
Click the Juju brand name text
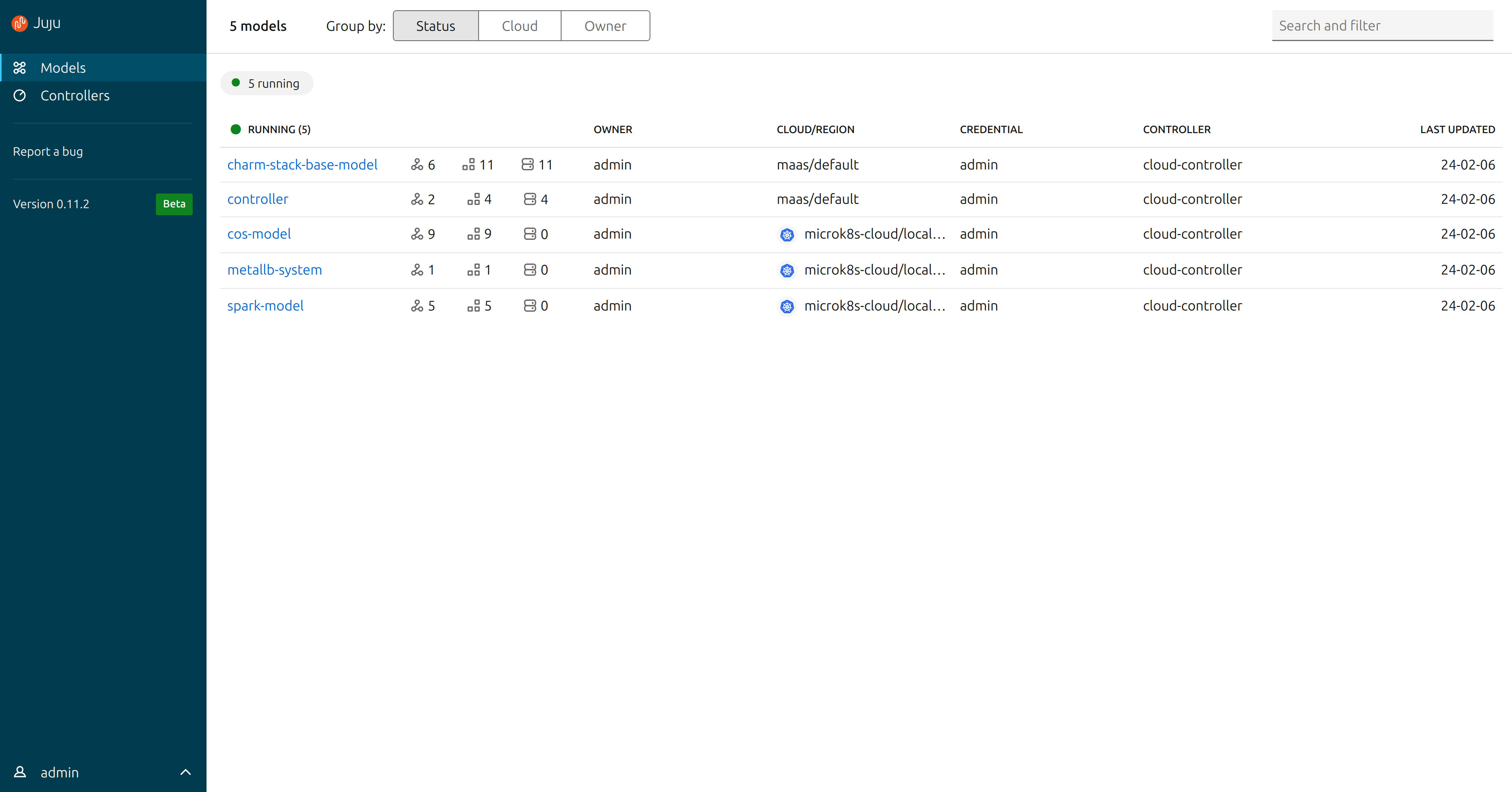pyautogui.click(x=47, y=23)
